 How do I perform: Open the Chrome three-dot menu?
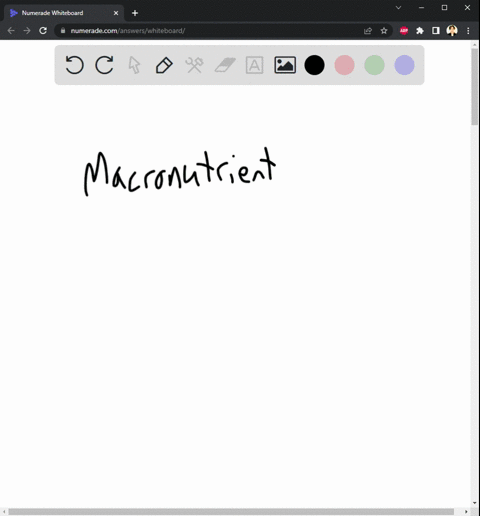tap(468, 31)
